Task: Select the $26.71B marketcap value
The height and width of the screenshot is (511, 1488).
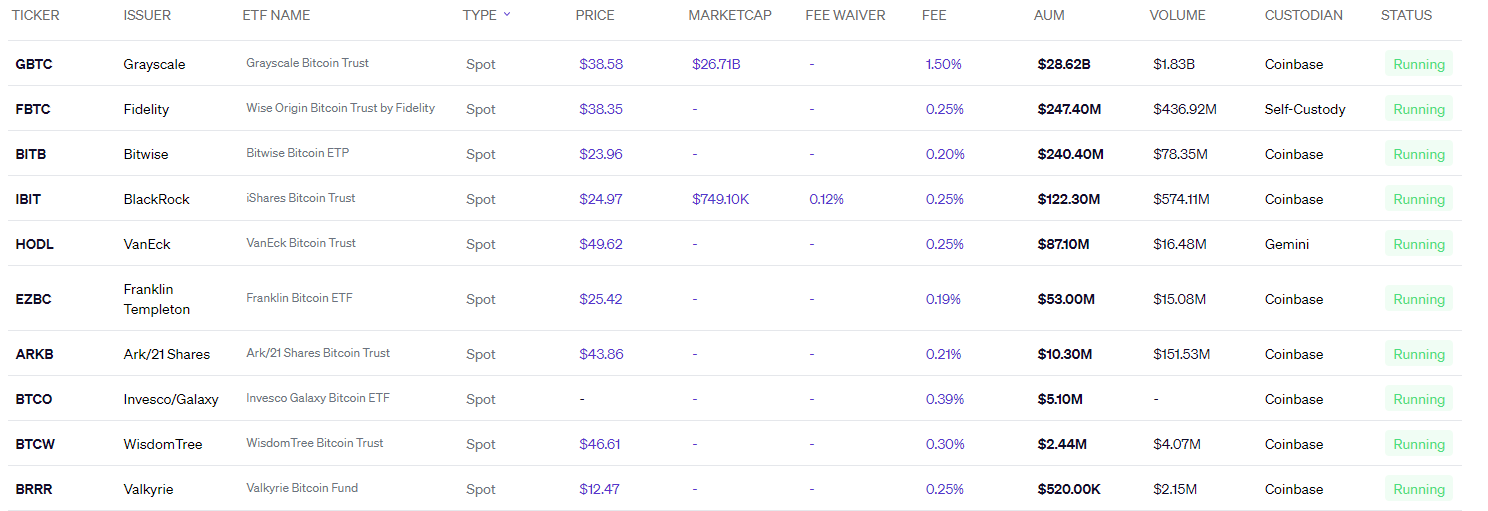Action: [x=716, y=64]
